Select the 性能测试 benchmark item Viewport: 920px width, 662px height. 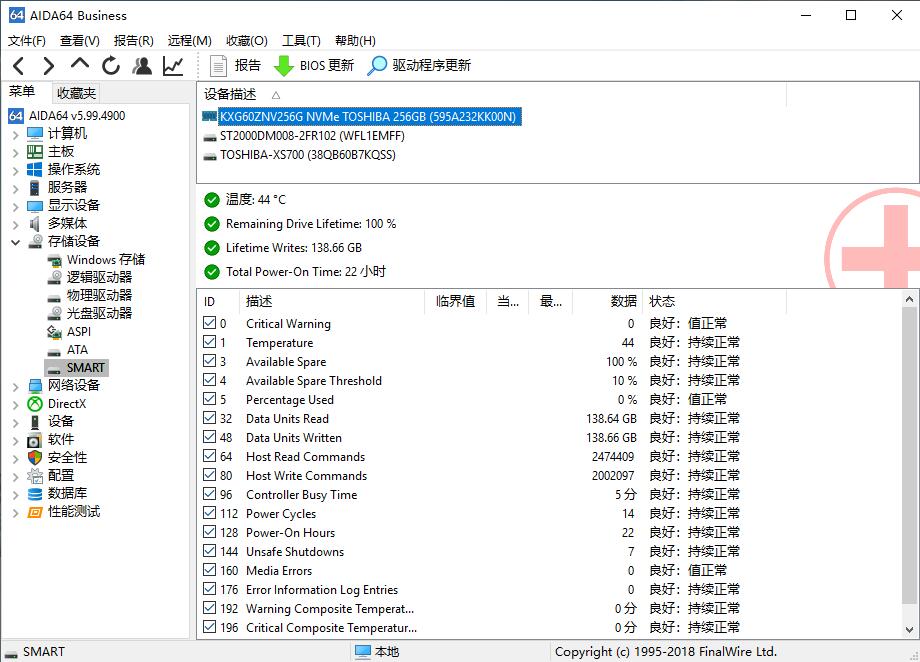coord(63,512)
